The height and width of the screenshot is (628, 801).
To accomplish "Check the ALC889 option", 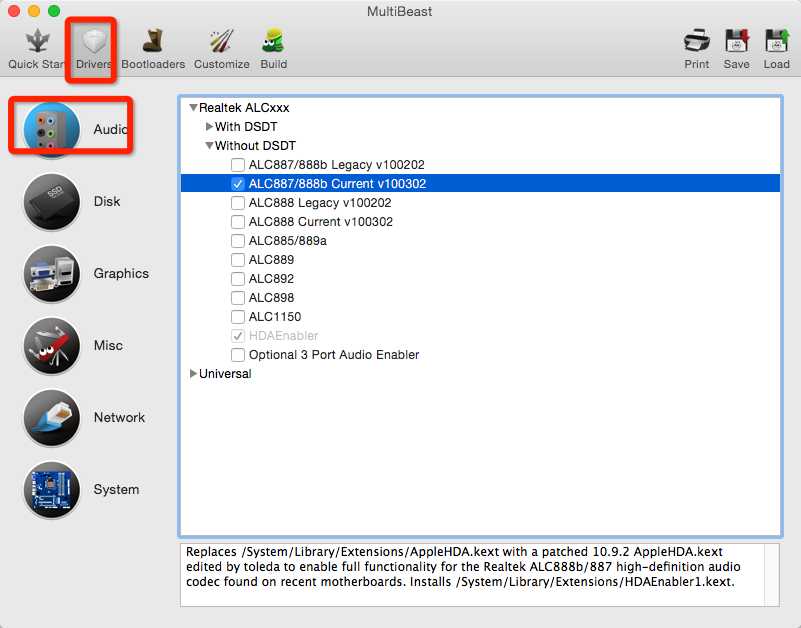I will (x=238, y=260).
